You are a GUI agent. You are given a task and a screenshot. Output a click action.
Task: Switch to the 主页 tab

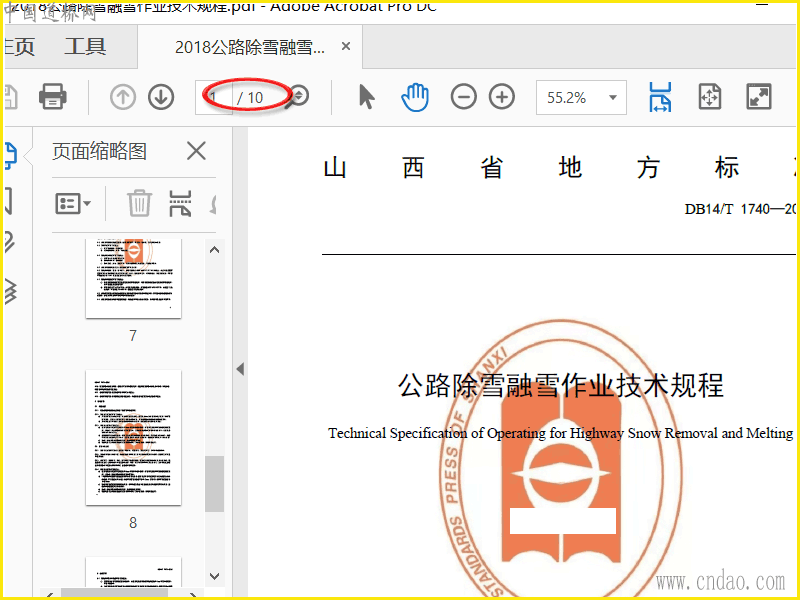tap(19, 47)
